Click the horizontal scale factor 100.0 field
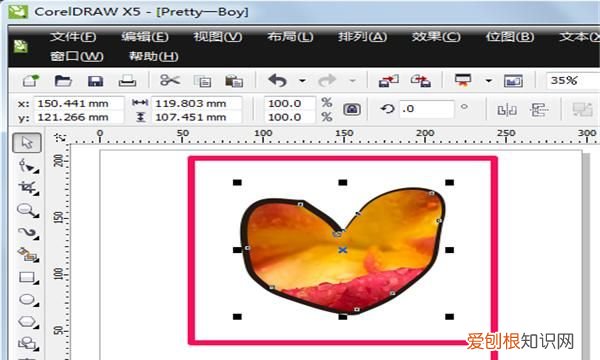This screenshot has width=600, height=360. click(290, 103)
